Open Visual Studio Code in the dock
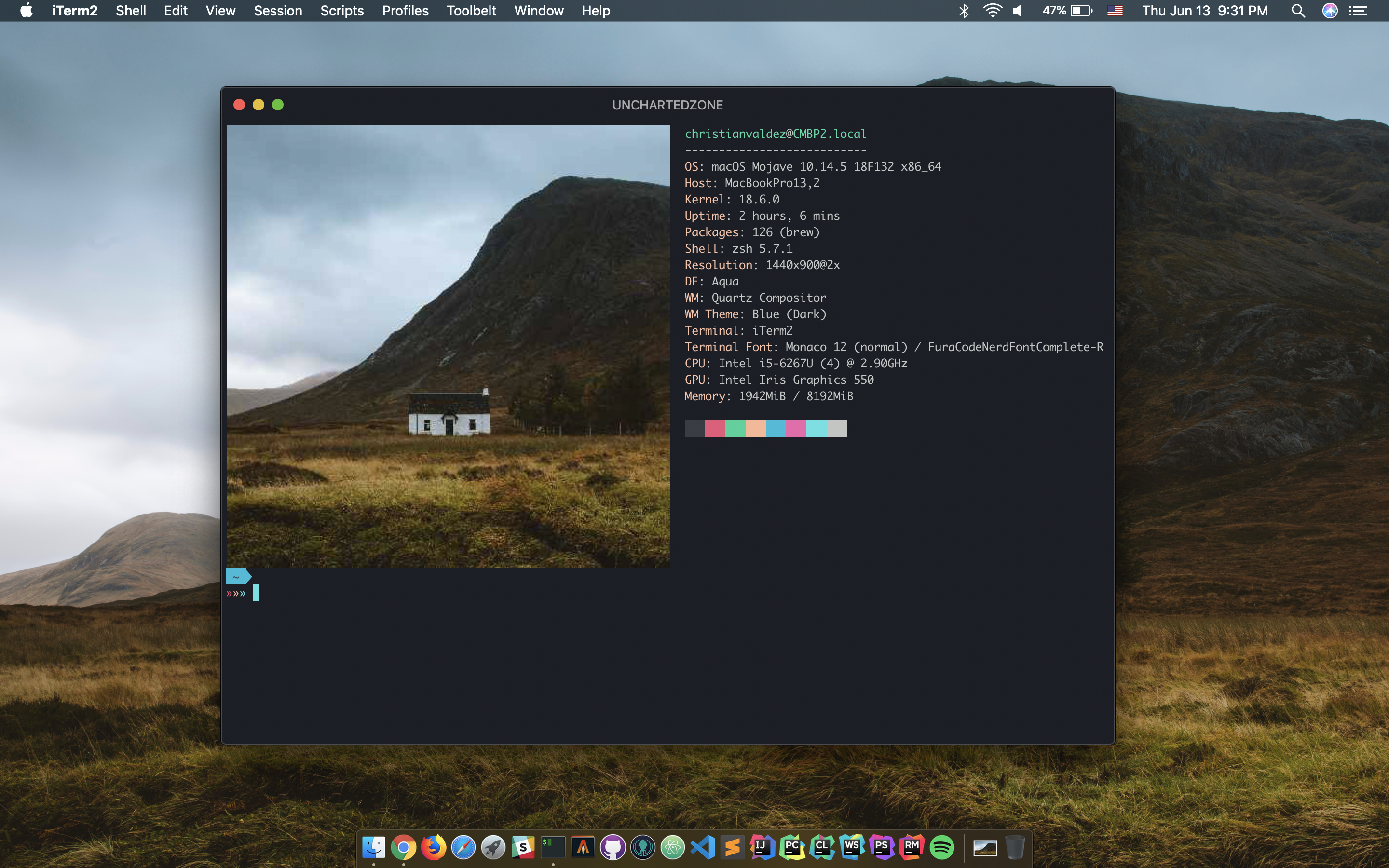1389x868 pixels. tap(703, 847)
